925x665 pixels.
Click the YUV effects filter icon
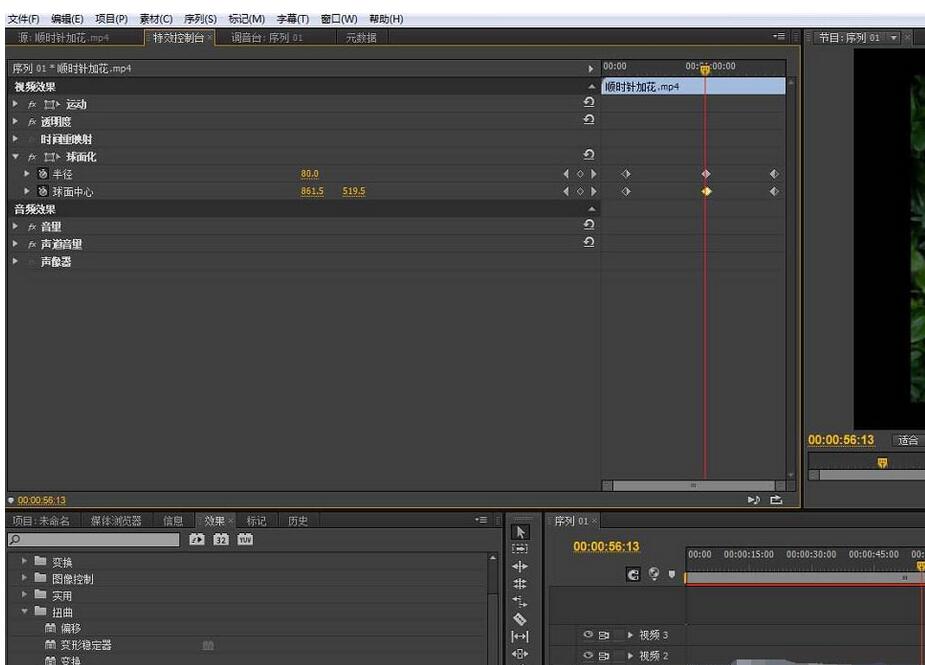coord(245,540)
